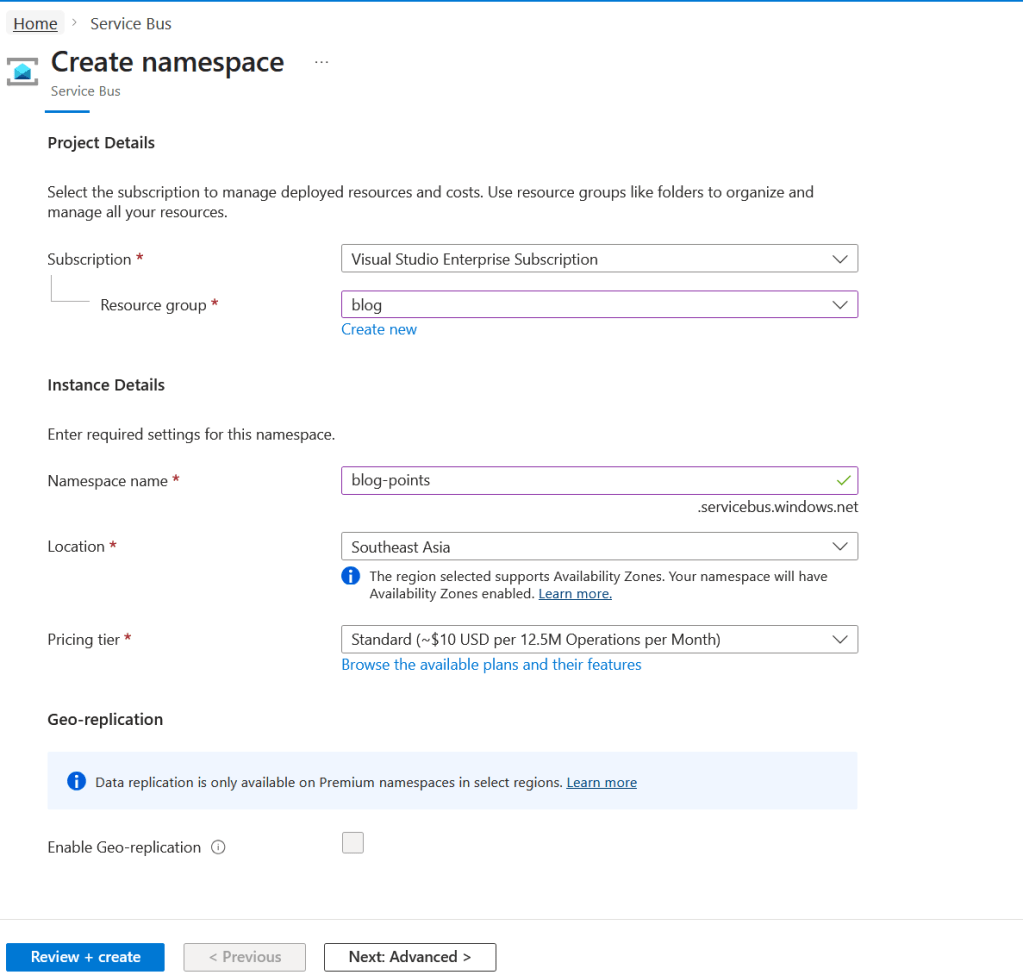The image size is (1023, 975).
Task: Click info icon next to Enable Geo-replication
Action: (218, 847)
